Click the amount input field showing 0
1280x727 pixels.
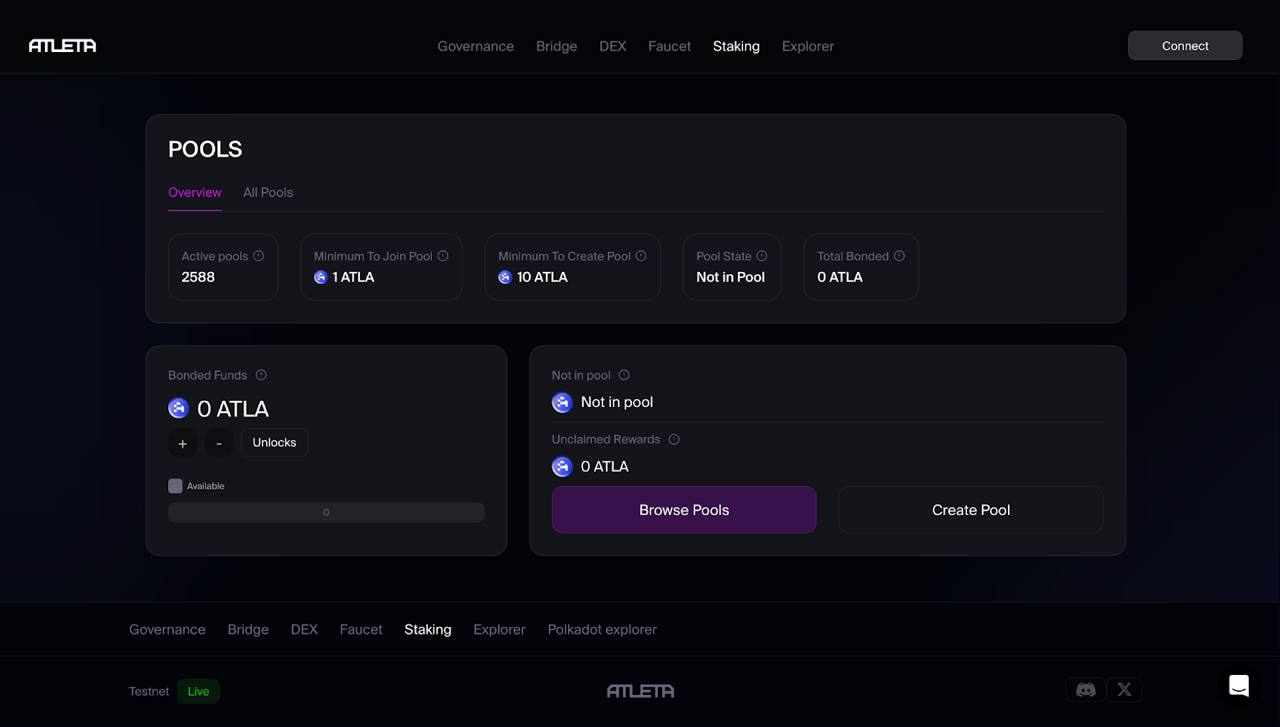(x=326, y=511)
